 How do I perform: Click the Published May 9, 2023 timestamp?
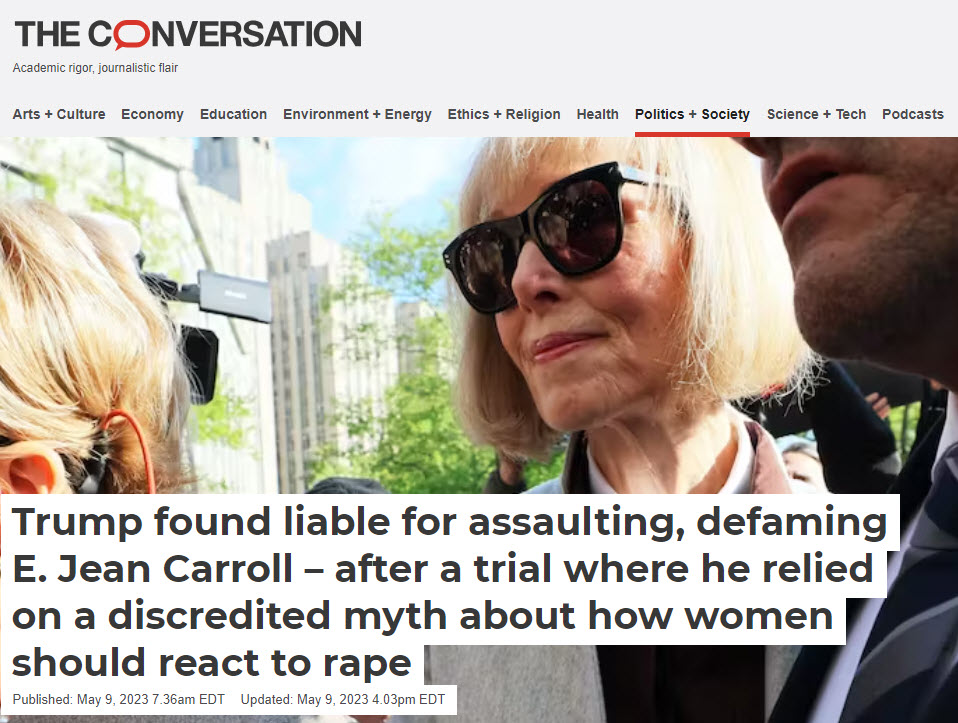pos(119,699)
